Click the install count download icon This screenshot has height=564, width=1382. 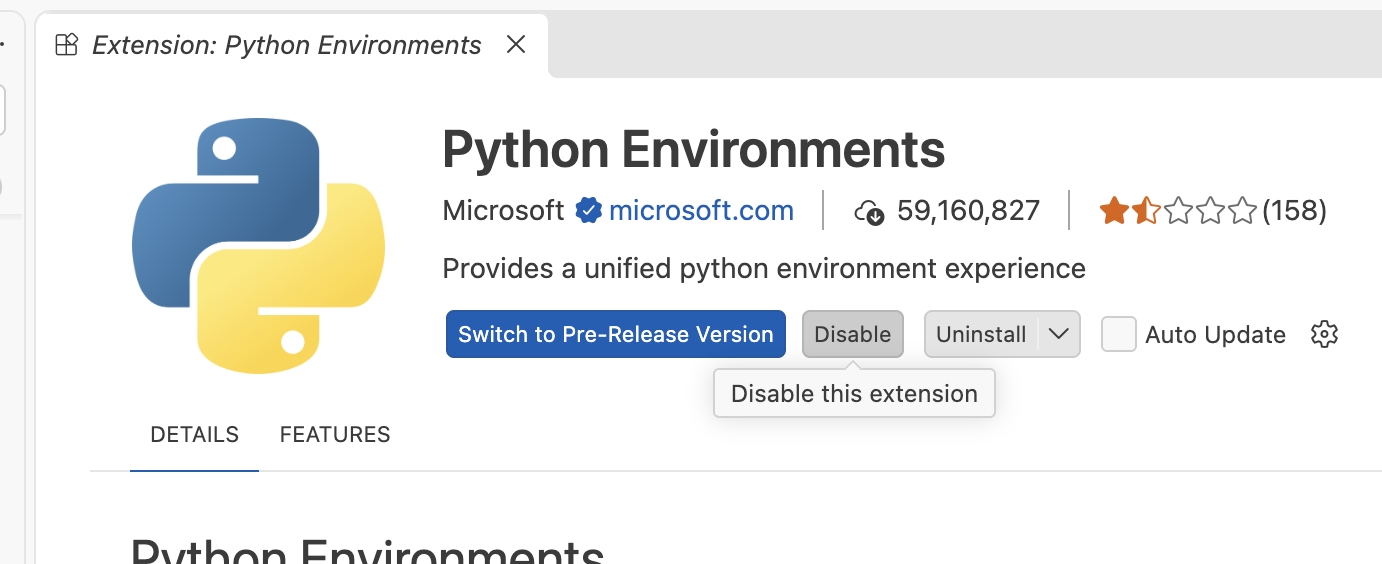tap(869, 211)
